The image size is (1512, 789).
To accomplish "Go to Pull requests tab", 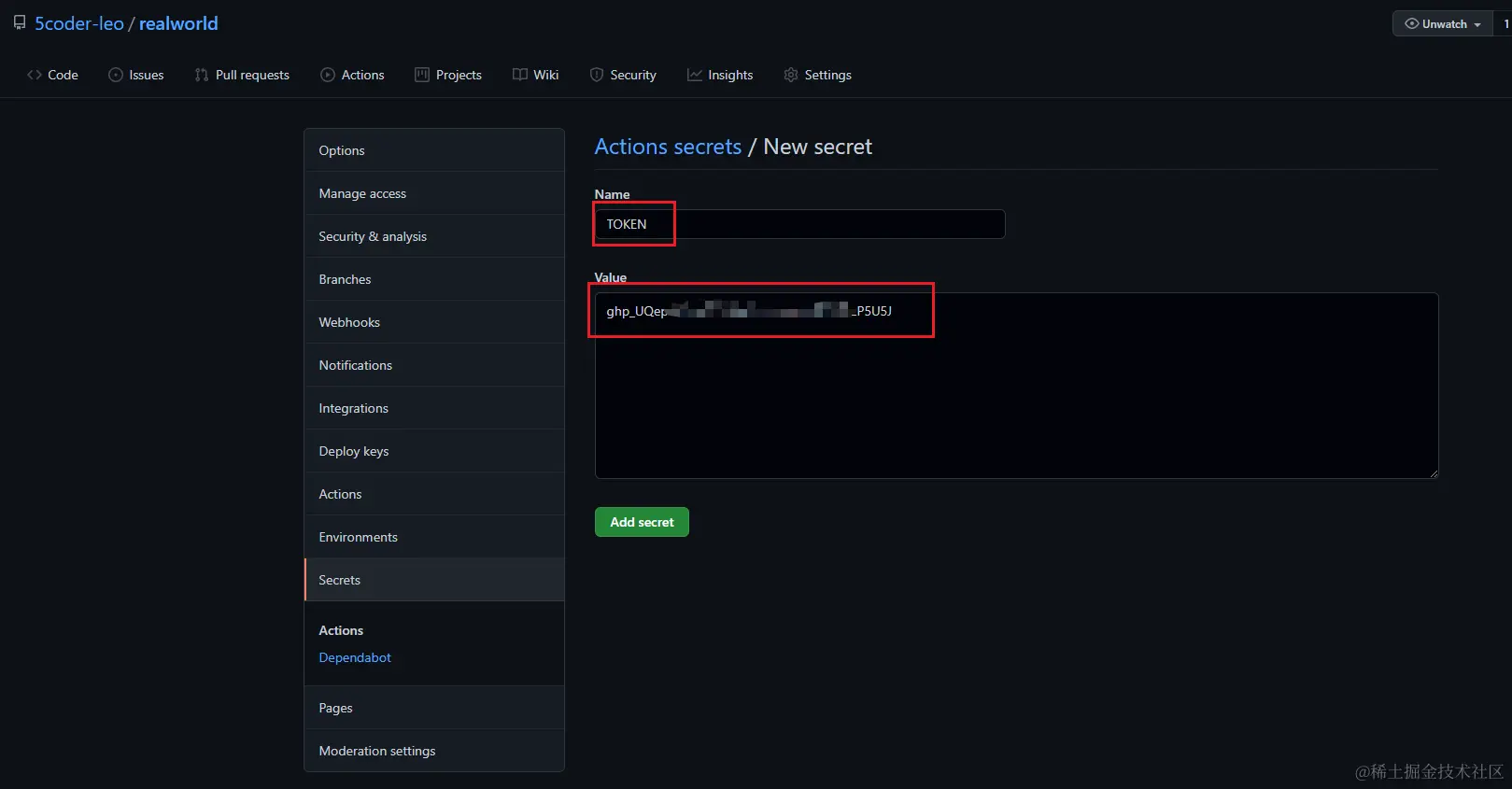I will click(x=242, y=75).
